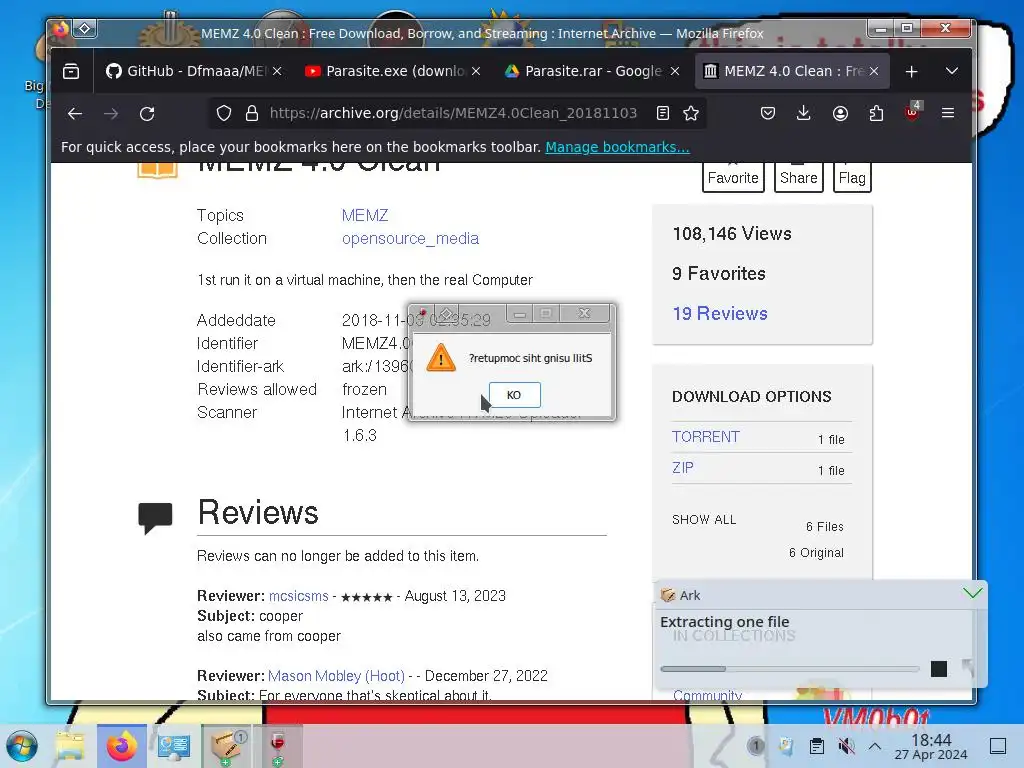Click the 9 Favorites text
Screen dimensions: 1024x768
click(x=719, y=274)
